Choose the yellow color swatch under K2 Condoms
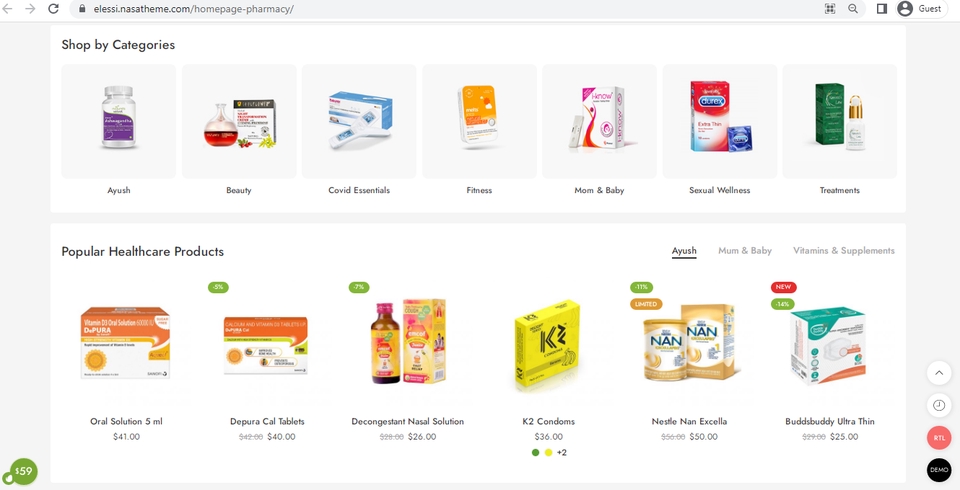Viewport: 960px width, 490px height. tap(549, 453)
